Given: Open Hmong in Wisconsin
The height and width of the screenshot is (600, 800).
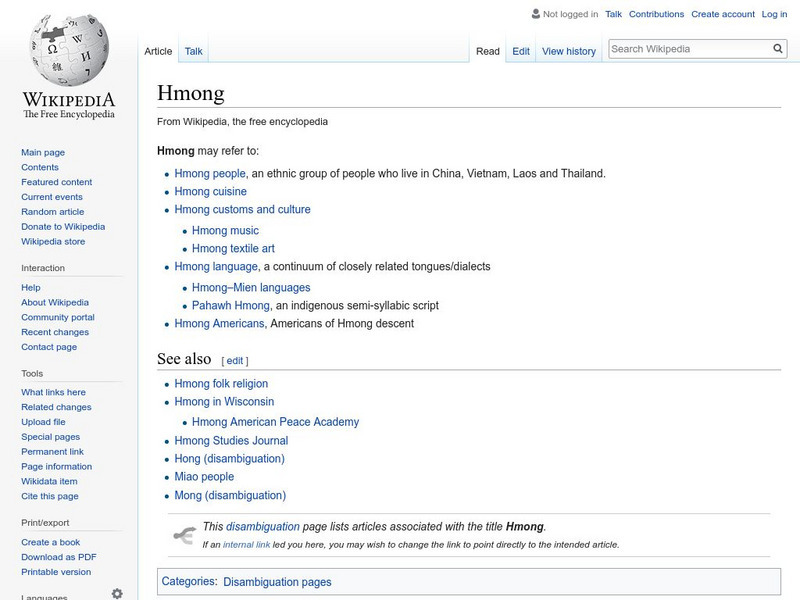Looking at the screenshot, I should (224, 402).
